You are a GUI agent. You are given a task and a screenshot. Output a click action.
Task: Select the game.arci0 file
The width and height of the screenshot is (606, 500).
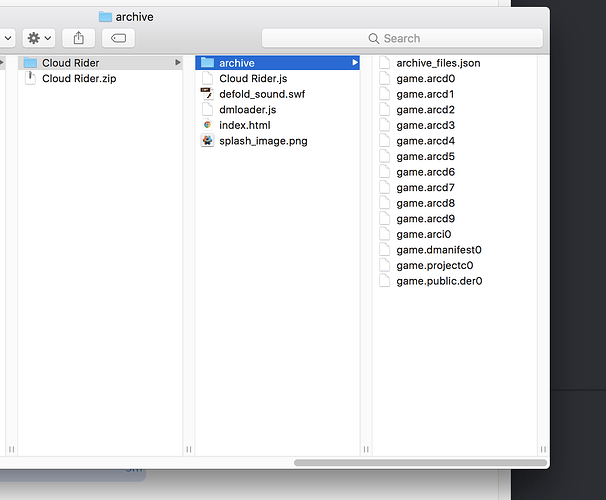tap(423, 235)
